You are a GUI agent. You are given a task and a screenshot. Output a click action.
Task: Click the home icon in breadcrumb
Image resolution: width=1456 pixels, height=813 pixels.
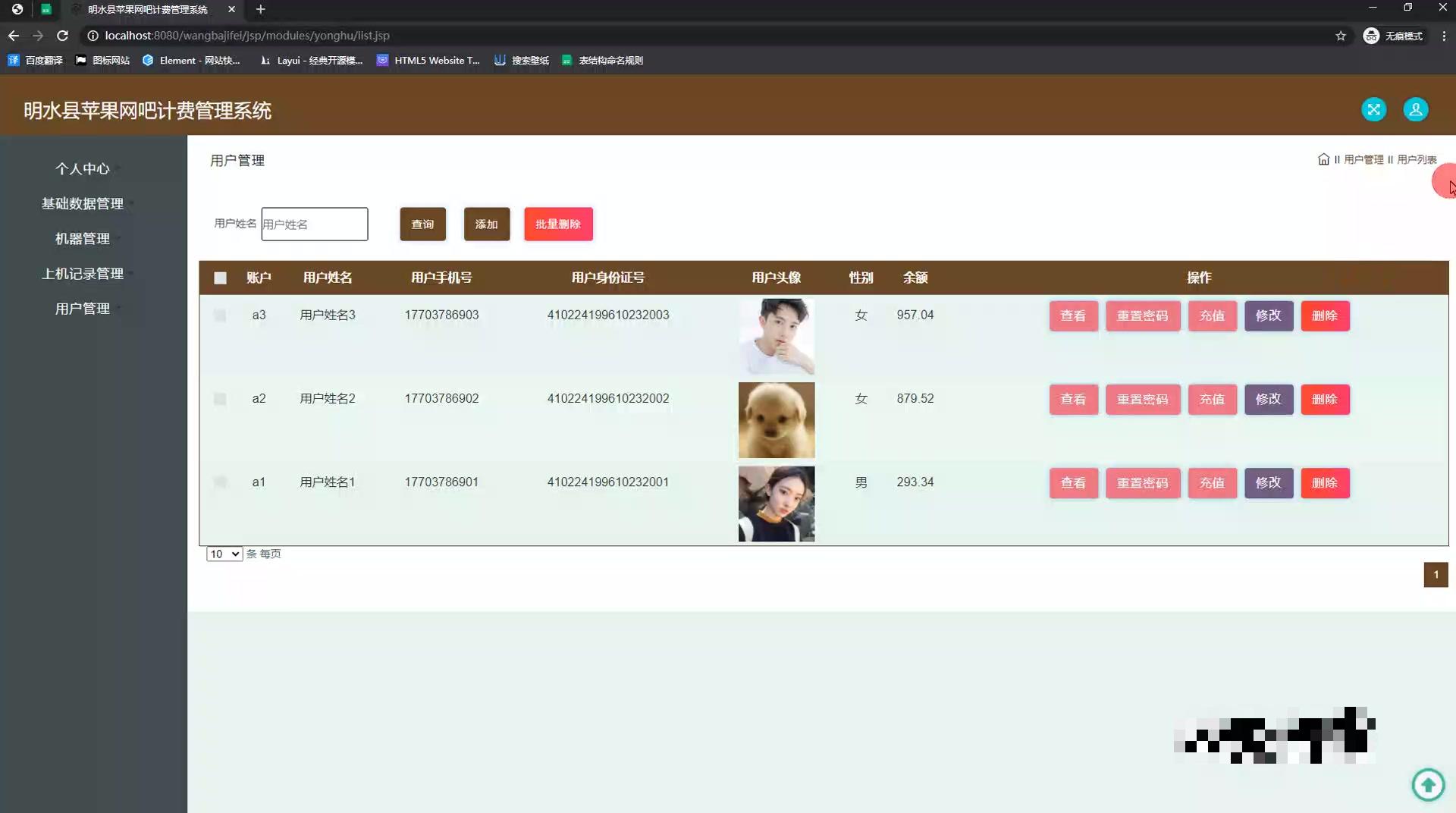click(x=1323, y=159)
